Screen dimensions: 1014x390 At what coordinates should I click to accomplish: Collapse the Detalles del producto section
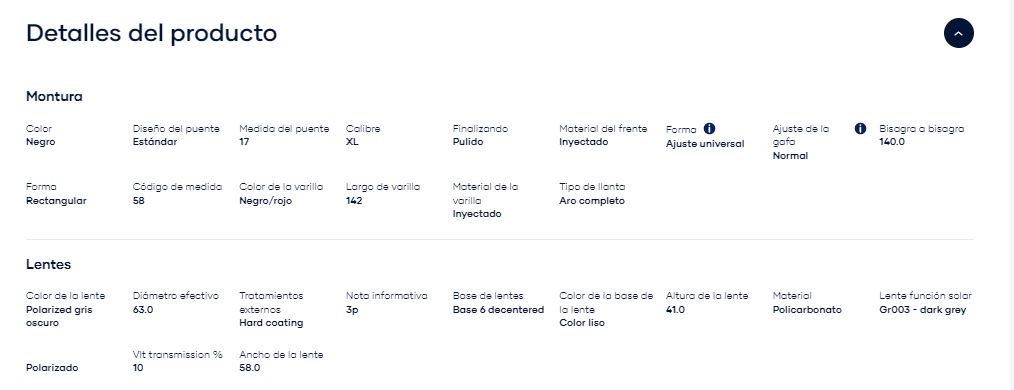(958, 33)
